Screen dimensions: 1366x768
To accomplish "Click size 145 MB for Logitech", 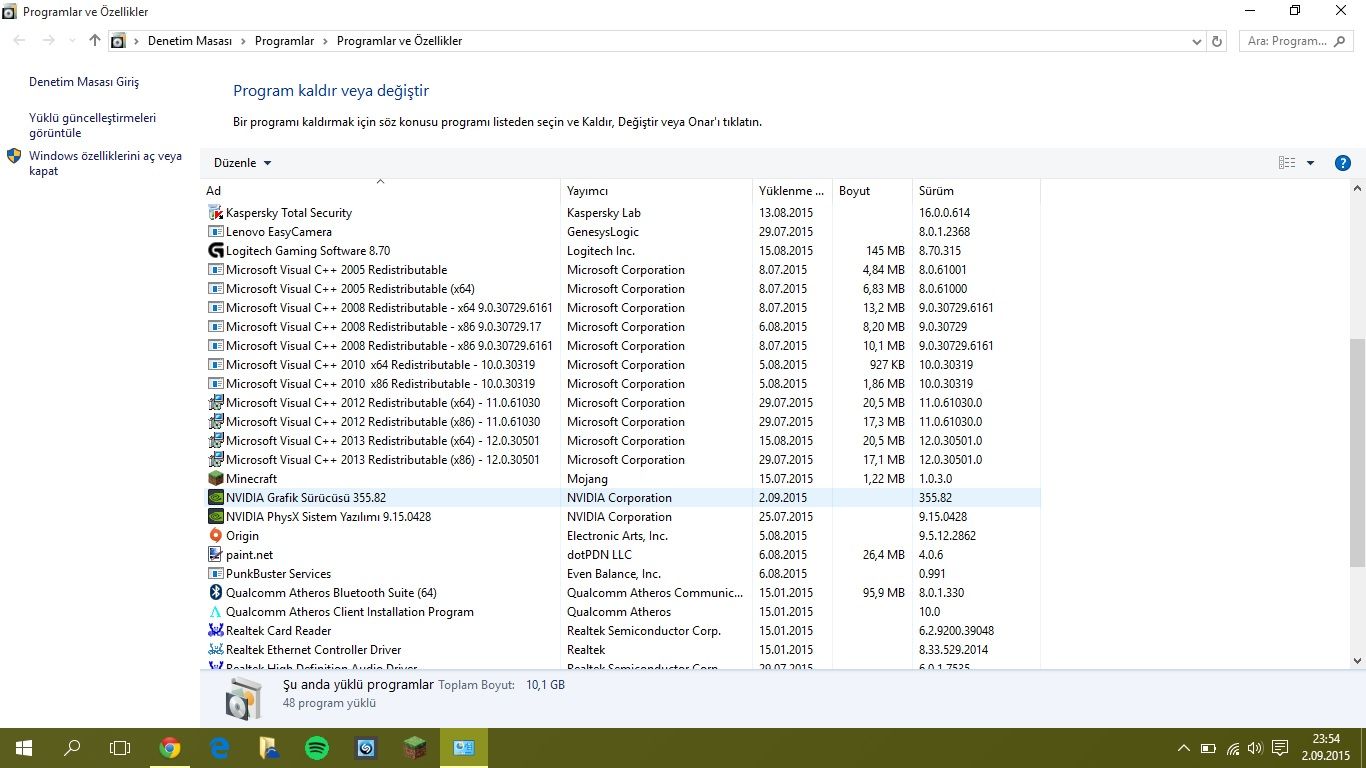I will pyautogui.click(x=886, y=251).
